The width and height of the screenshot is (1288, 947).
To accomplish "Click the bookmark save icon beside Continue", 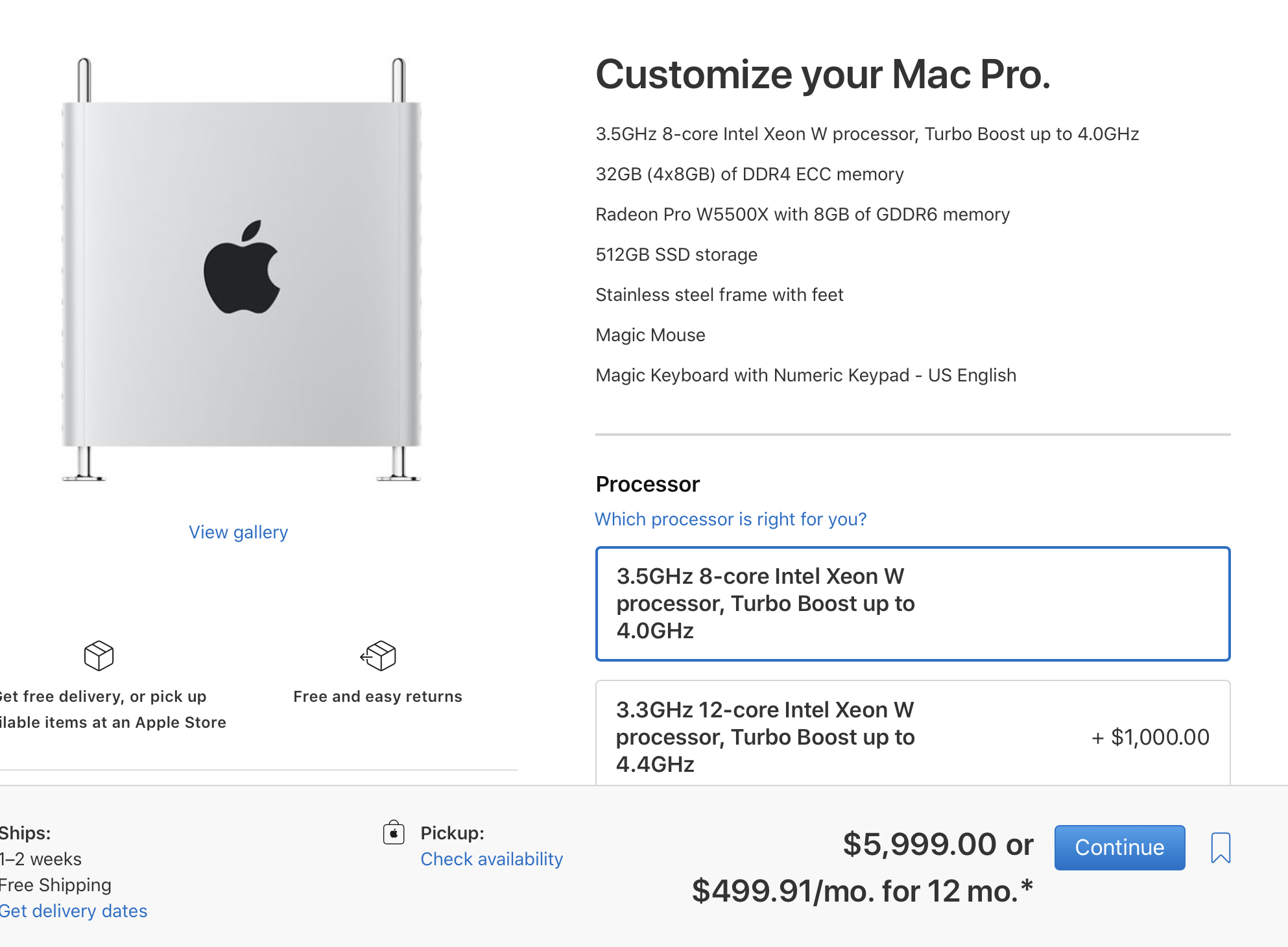I will point(1220,847).
